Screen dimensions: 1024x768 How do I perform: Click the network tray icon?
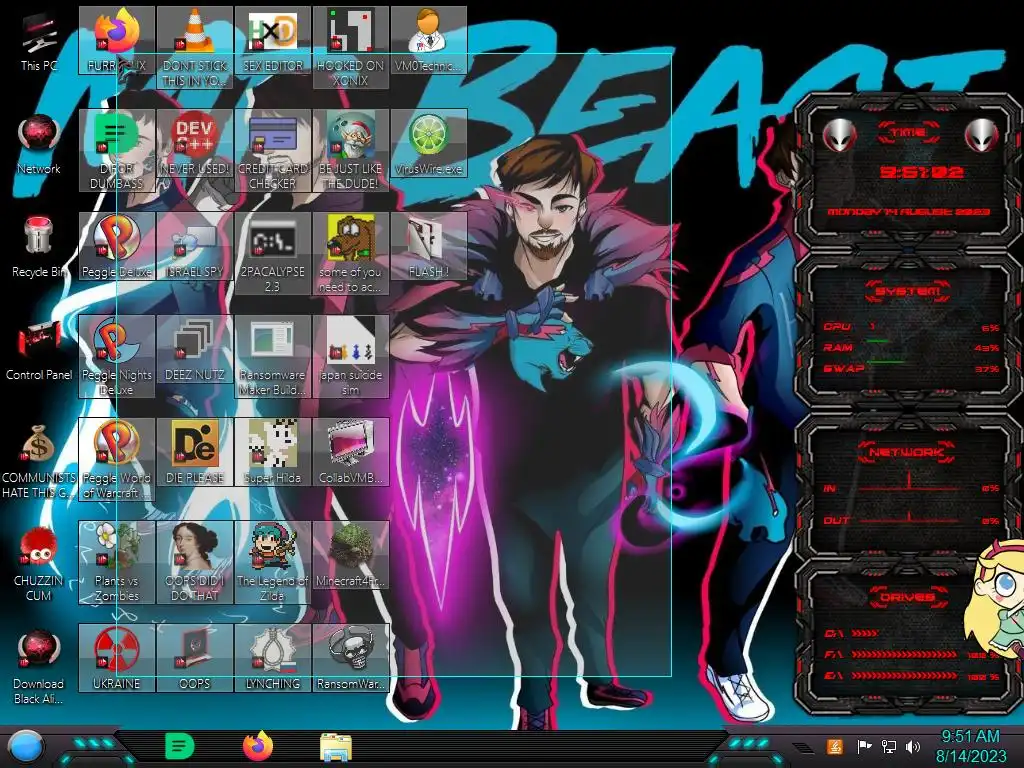pyautogui.click(x=889, y=746)
